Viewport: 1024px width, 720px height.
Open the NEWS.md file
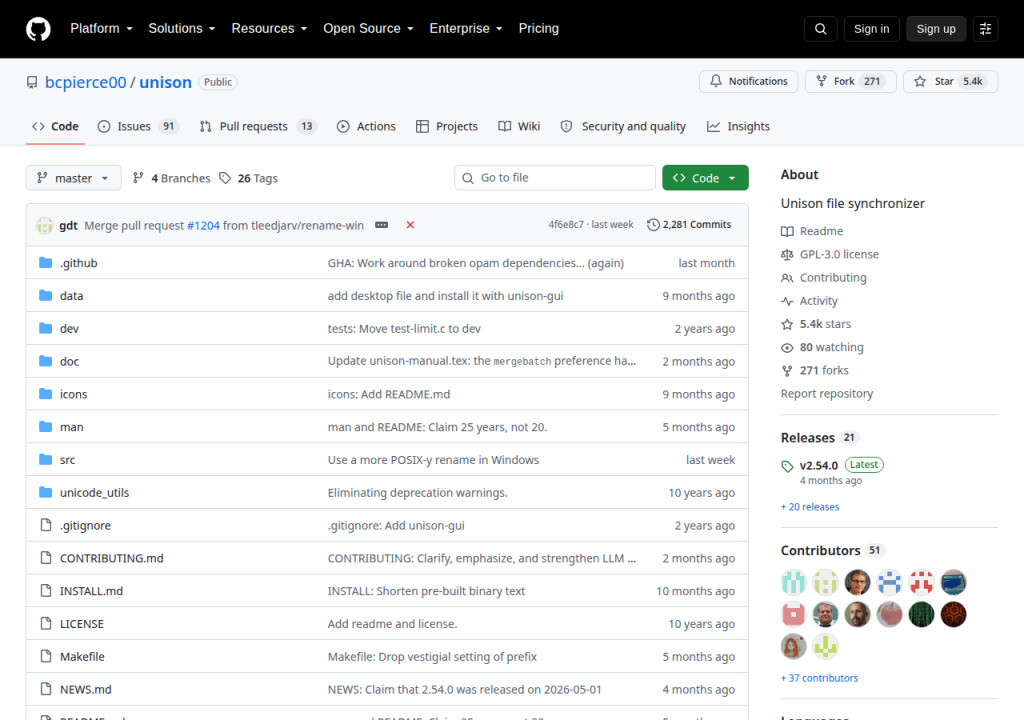point(86,689)
